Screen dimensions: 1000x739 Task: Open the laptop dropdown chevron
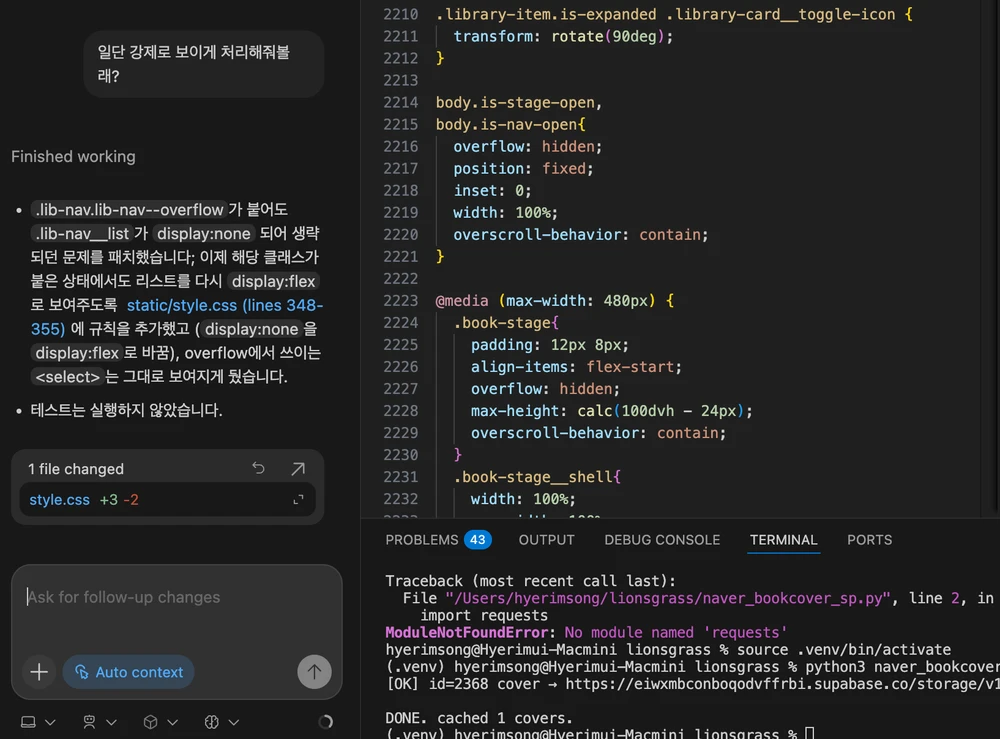(x=50, y=722)
